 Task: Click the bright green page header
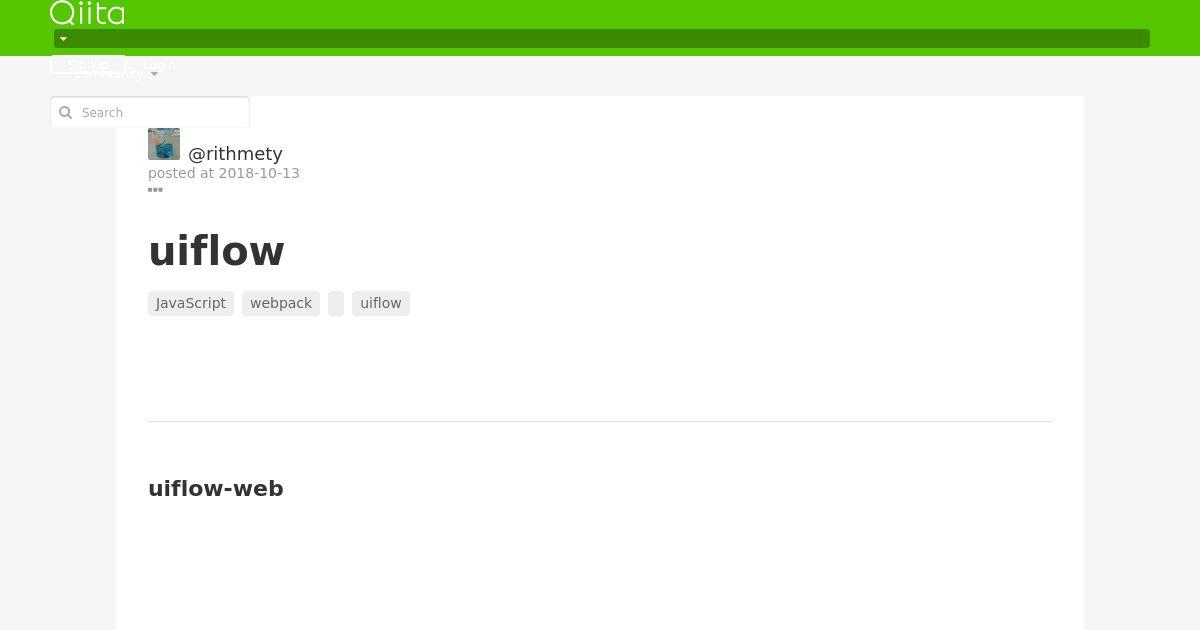600,28
